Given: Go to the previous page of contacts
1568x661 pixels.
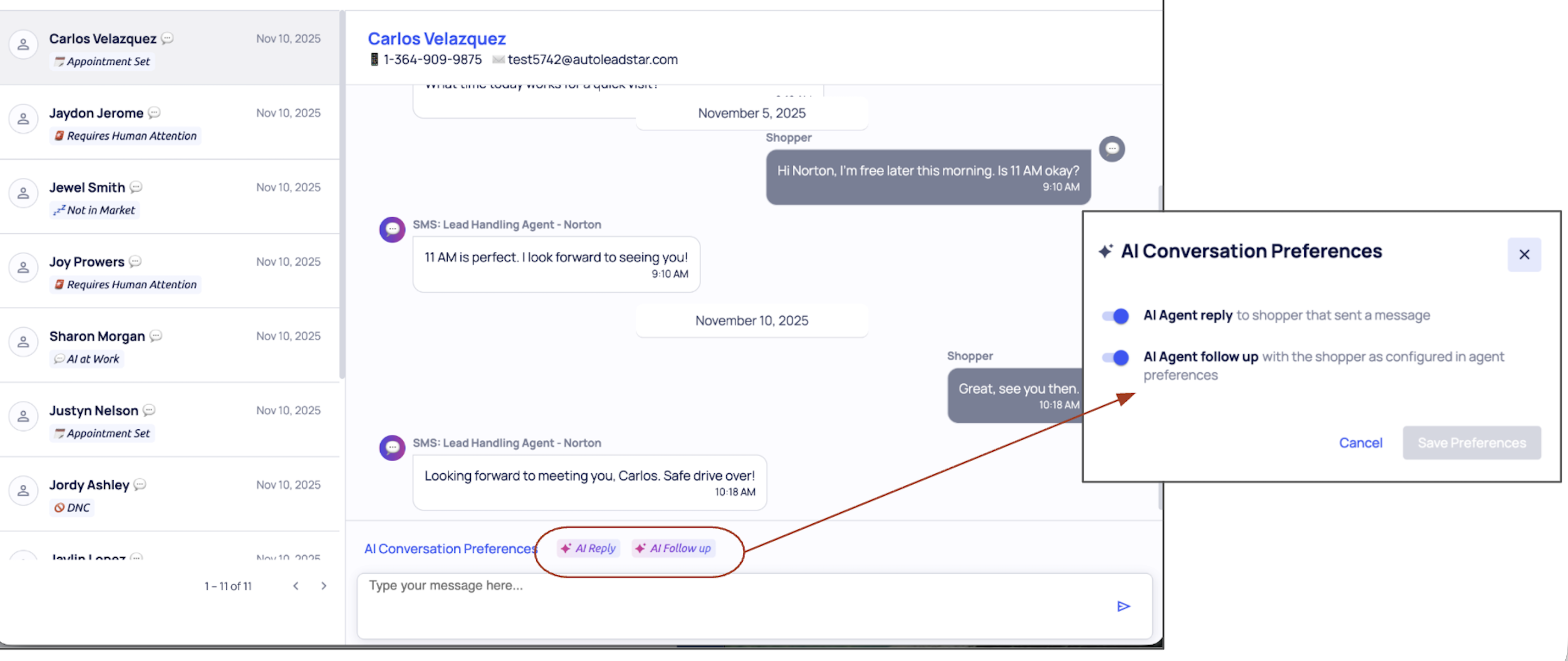Looking at the screenshot, I should point(296,586).
